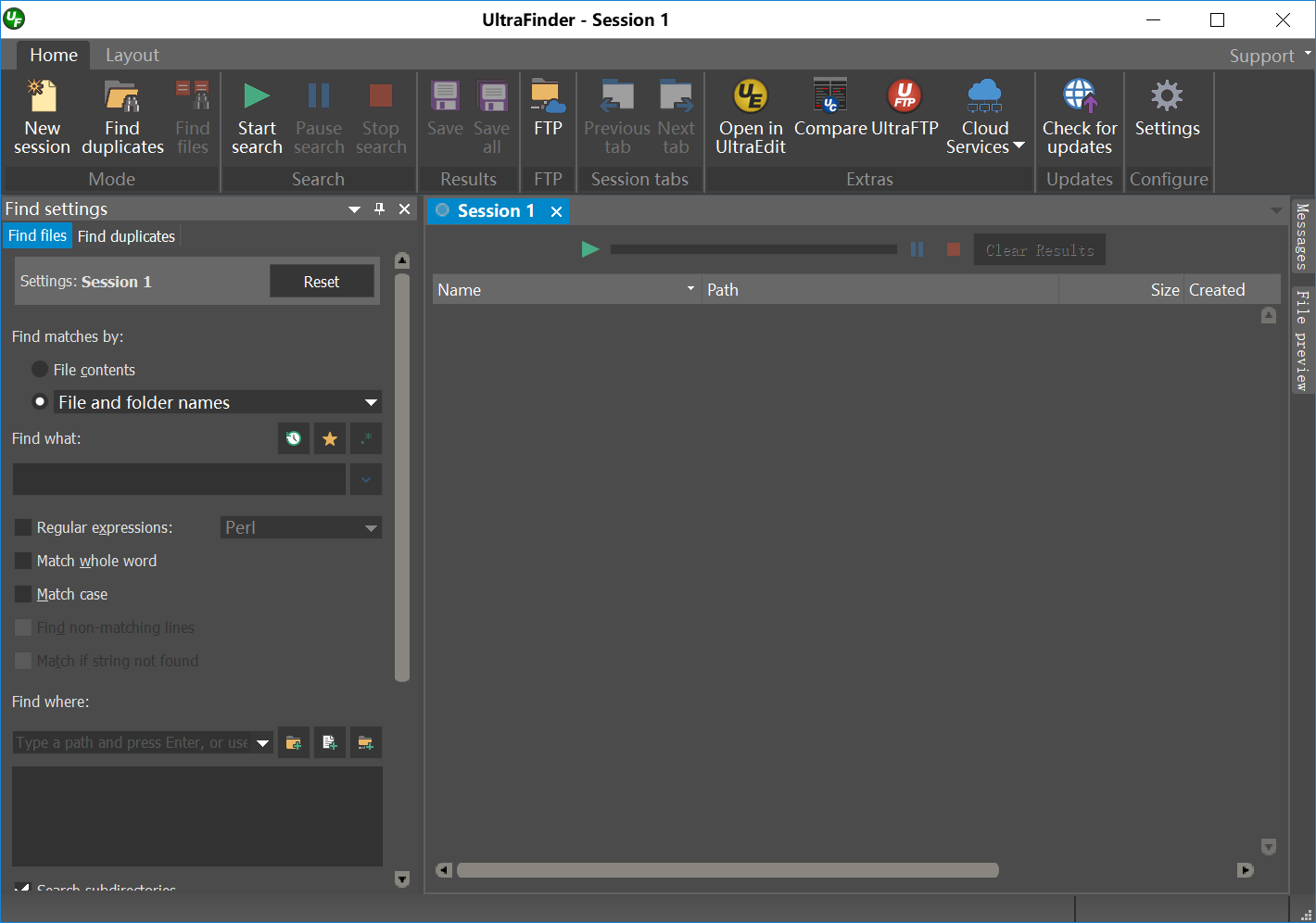Open the Perl regex engine dropdown
The image size is (1316, 923).
[301, 527]
